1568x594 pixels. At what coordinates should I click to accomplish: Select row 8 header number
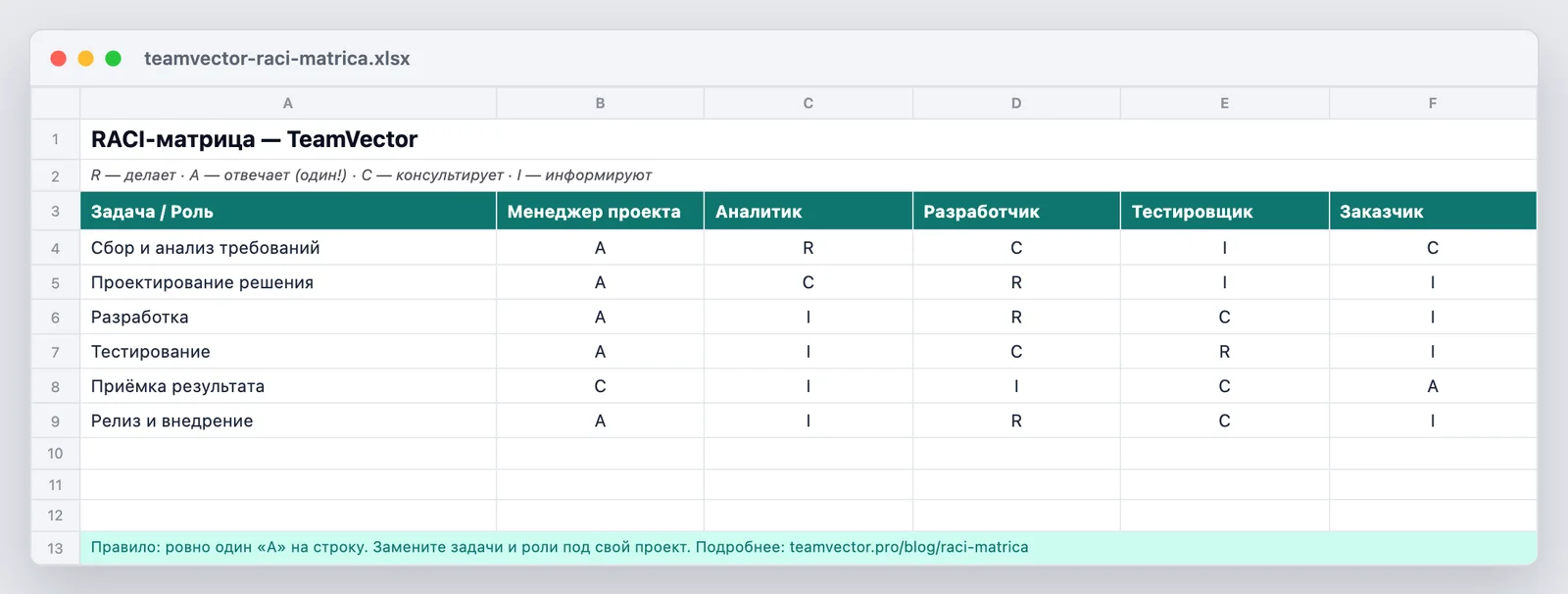point(55,386)
